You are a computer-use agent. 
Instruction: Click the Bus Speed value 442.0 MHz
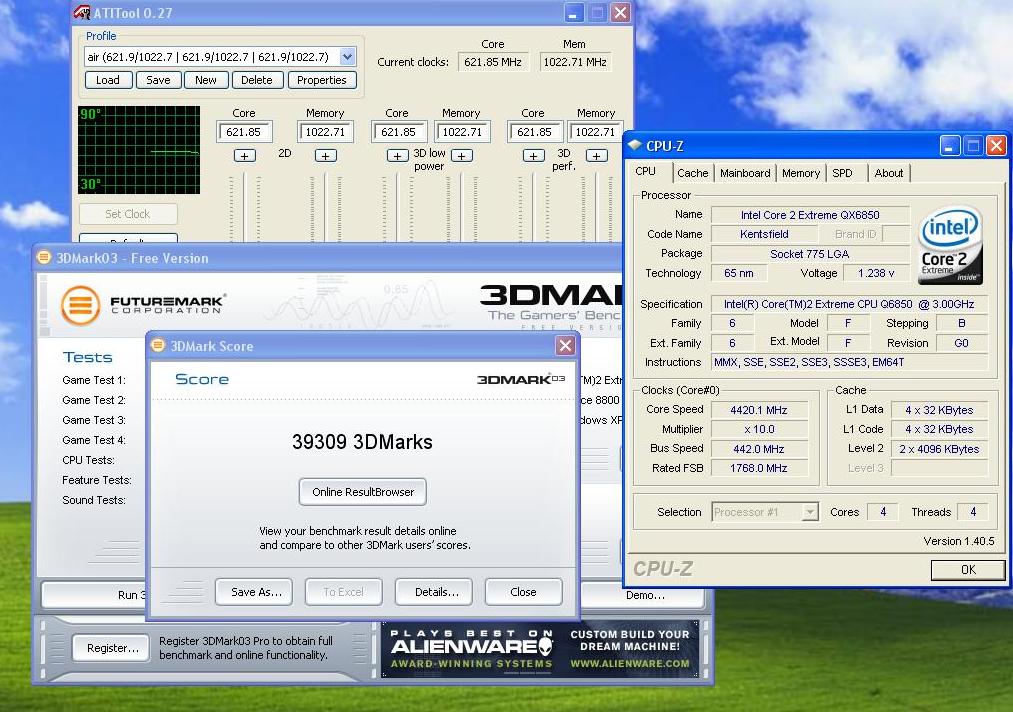tap(759, 448)
